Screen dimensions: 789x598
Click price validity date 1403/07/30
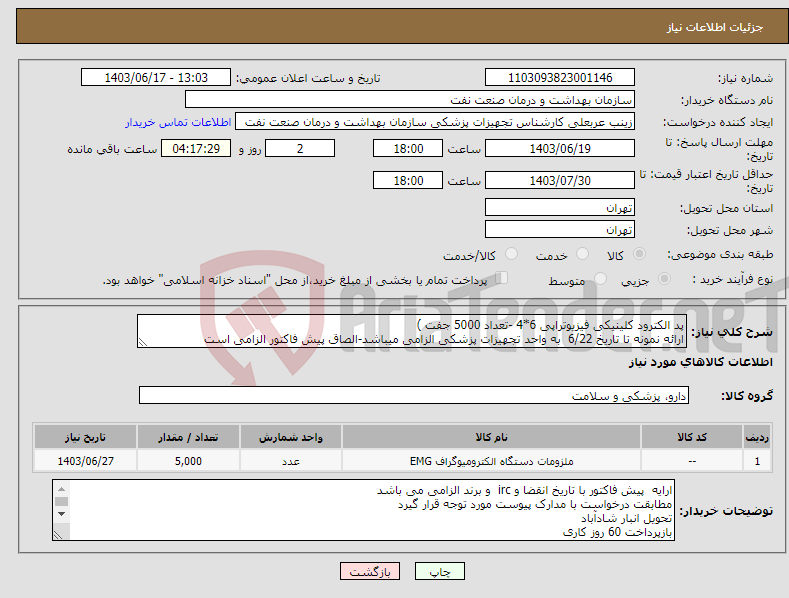[x=560, y=180]
